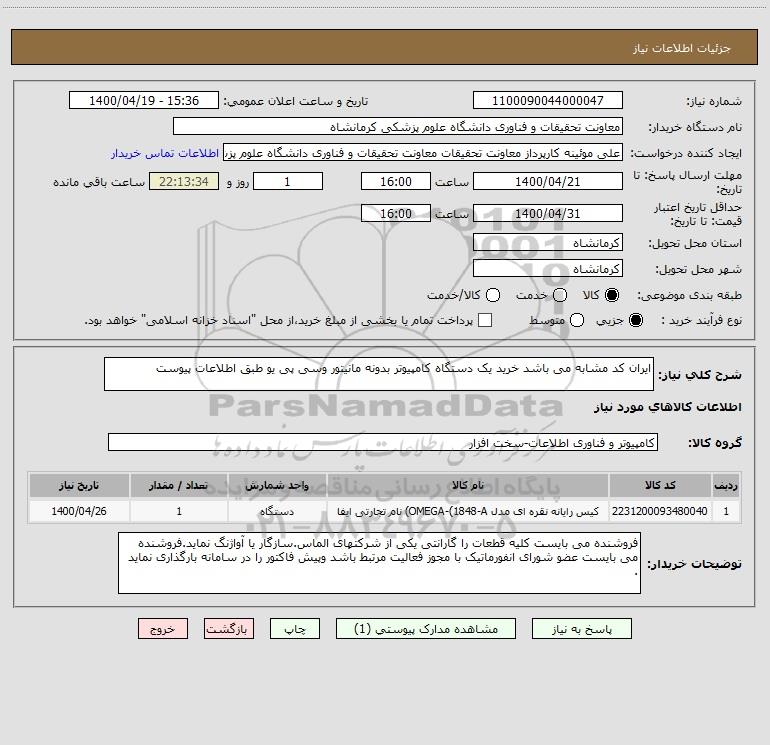
Task: Click the چاپ print button
Action: pyautogui.click(x=295, y=629)
